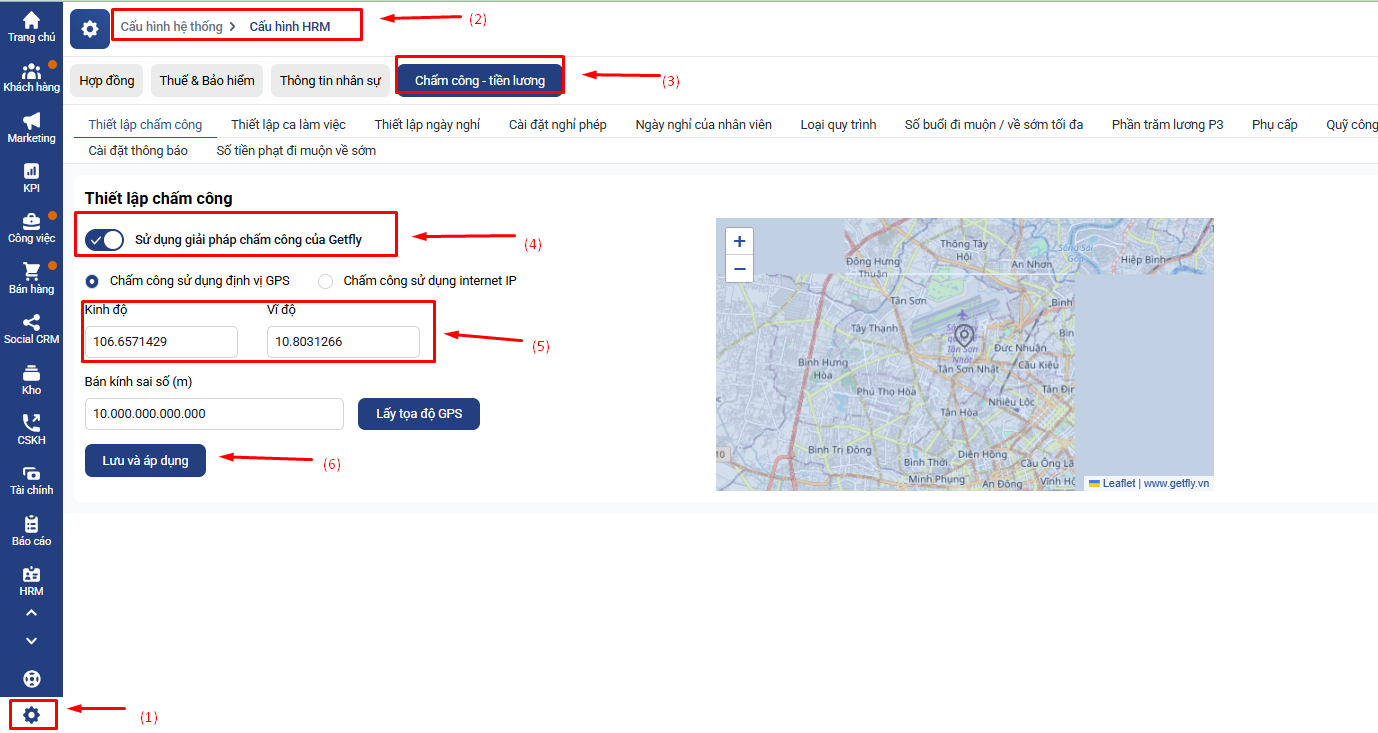1378x733 pixels.
Task: Select Chấm công sử dụng định vị GPS
Action: click(x=92, y=281)
